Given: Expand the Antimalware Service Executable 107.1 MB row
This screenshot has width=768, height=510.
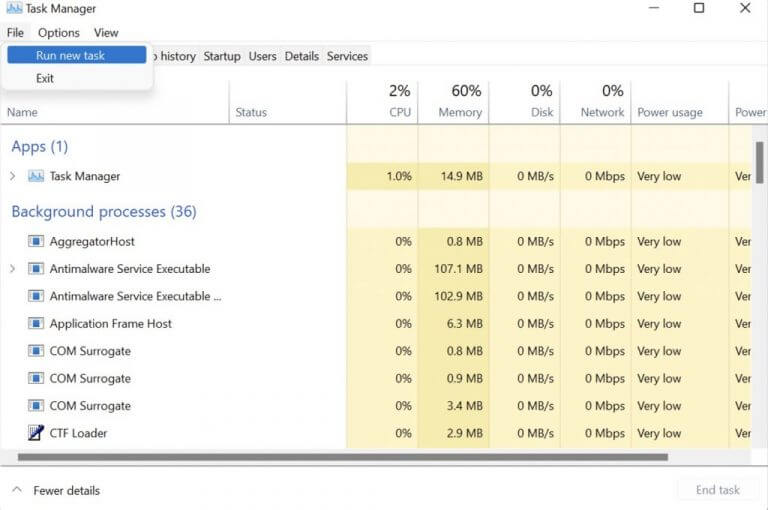Looking at the screenshot, I should pyautogui.click(x=13, y=268).
